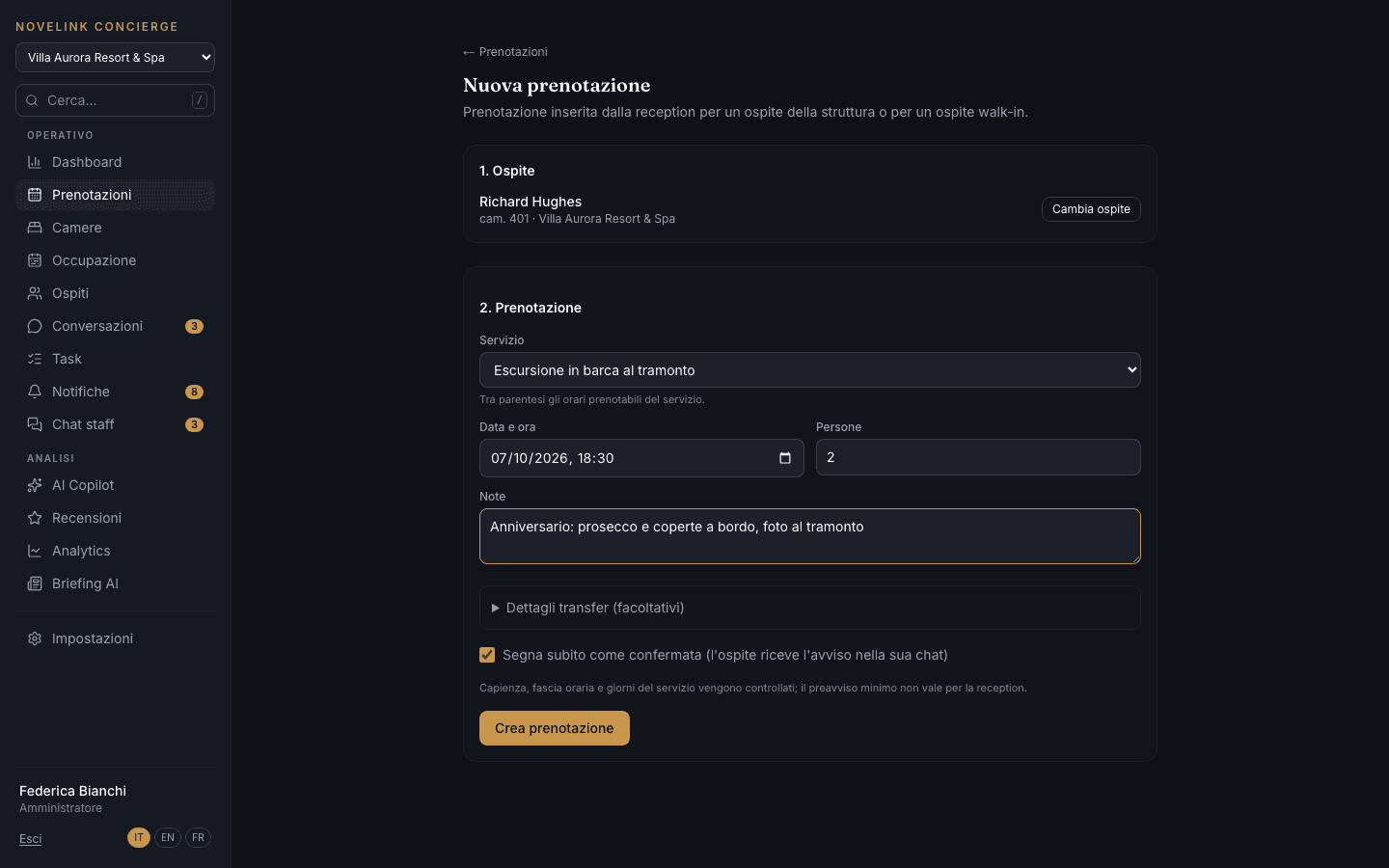Image resolution: width=1389 pixels, height=868 pixels.
Task: Open the date picker calendar icon
Action: [x=785, y=458]
